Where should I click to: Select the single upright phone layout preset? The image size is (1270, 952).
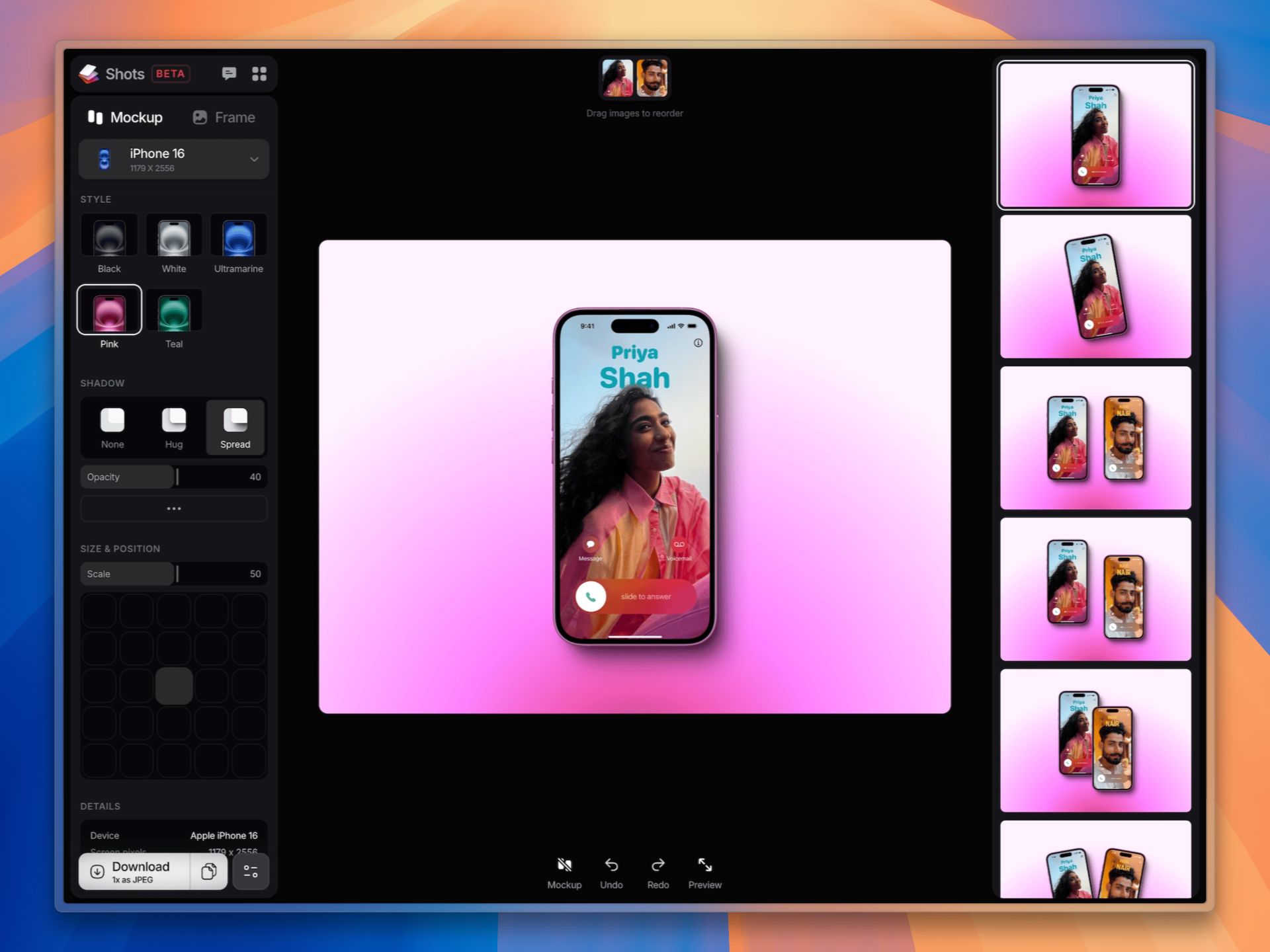pos(1095,135)
